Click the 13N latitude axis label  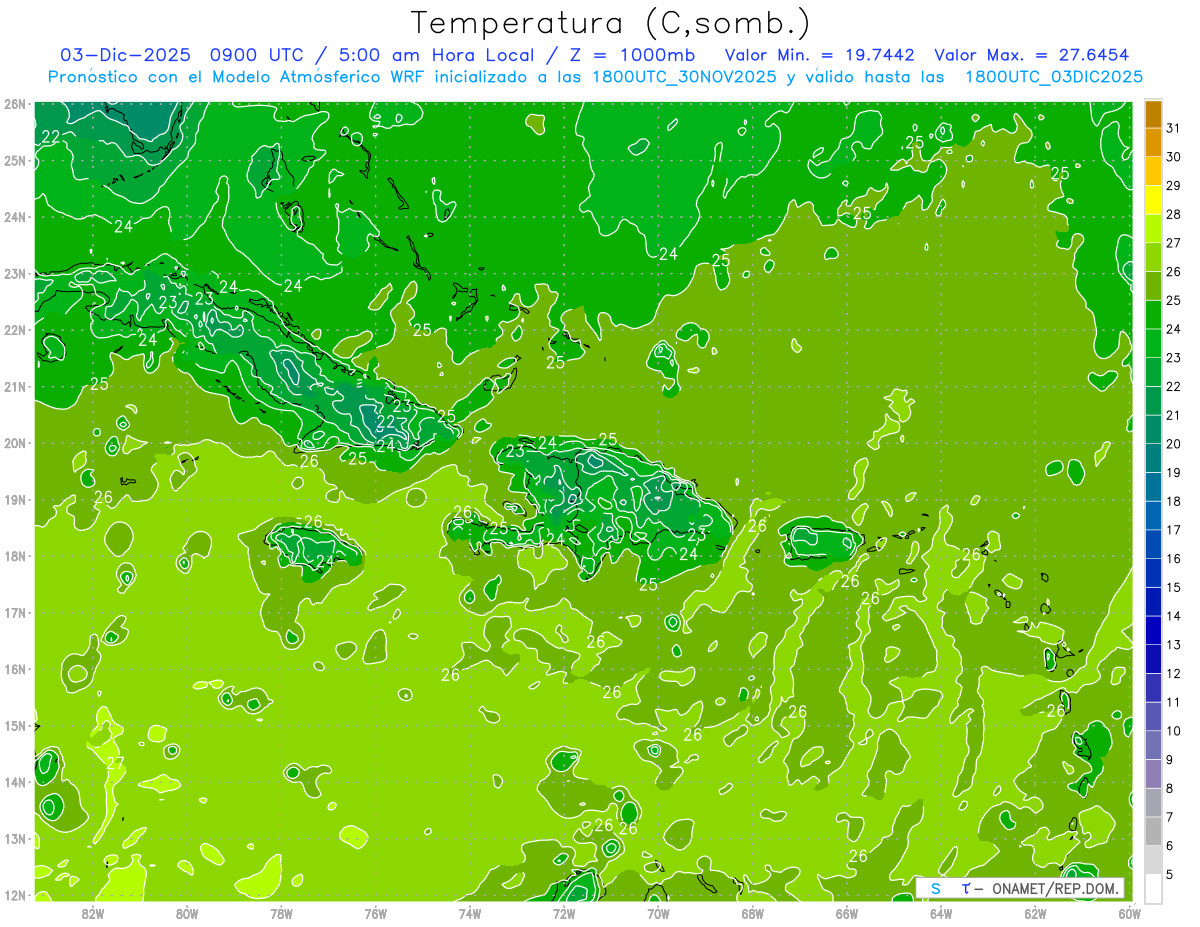point(14,838)
